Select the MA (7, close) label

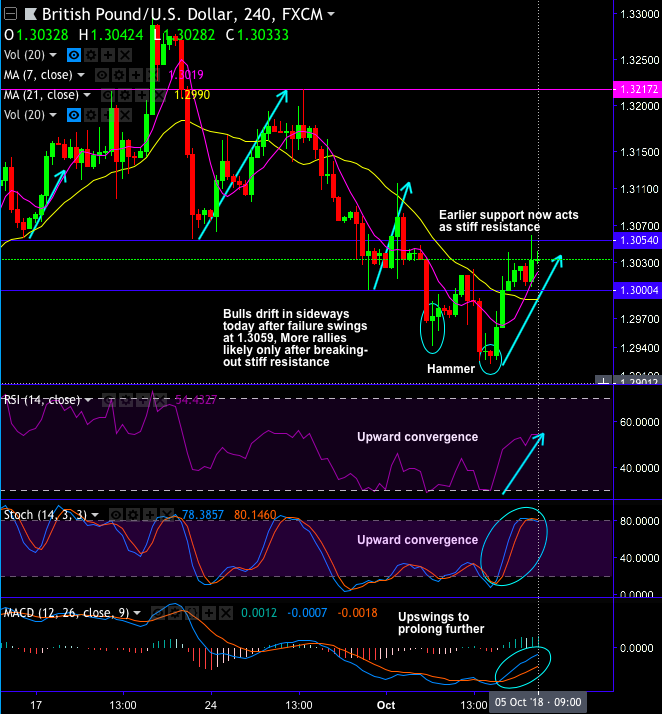click(x=38, y=75)
